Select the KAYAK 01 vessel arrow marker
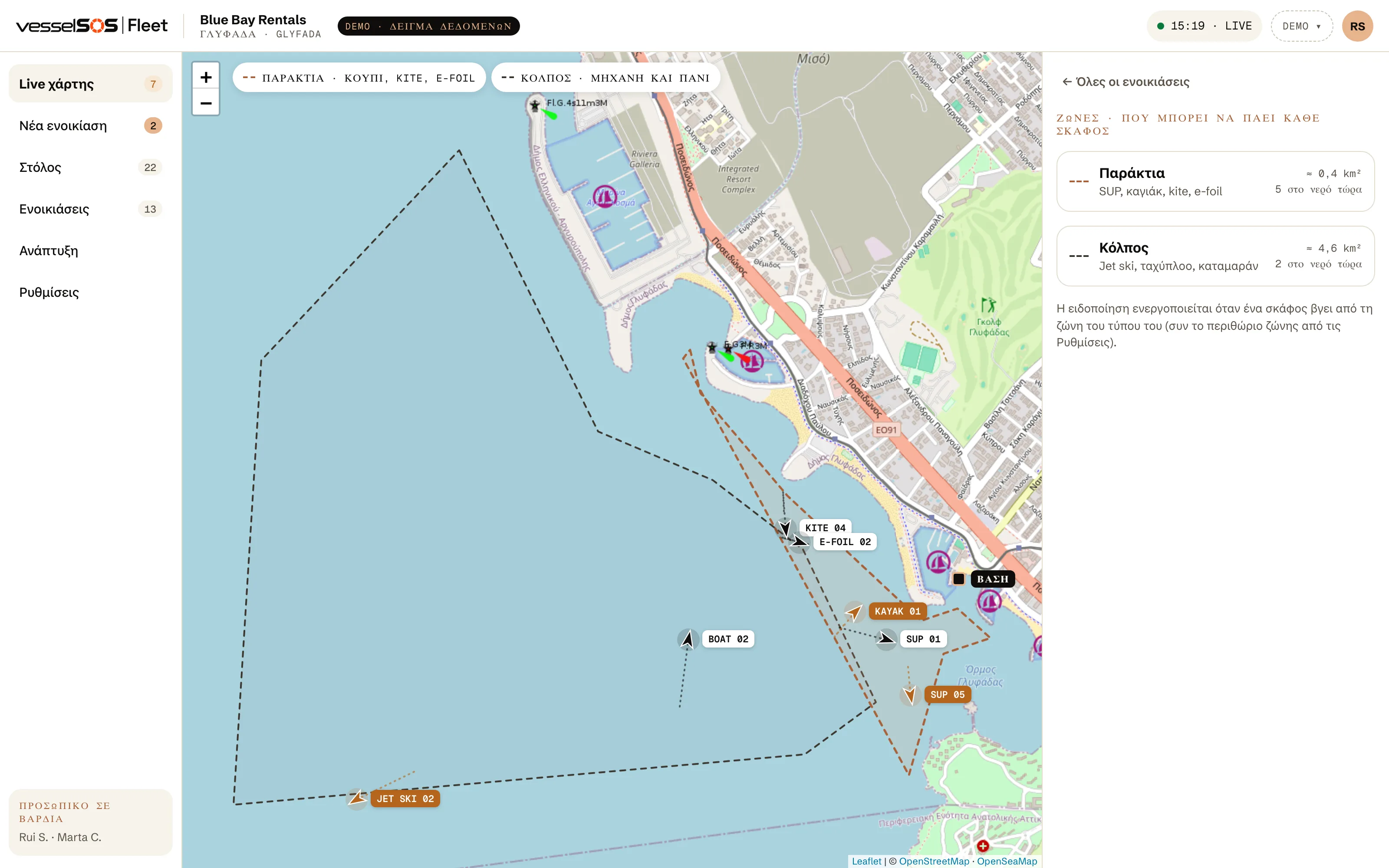Screen dimensions: 1389x868 pos(854,612)
